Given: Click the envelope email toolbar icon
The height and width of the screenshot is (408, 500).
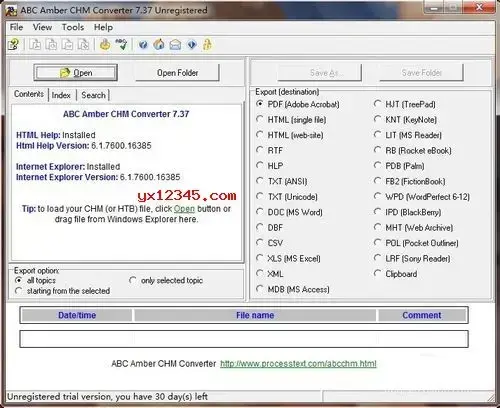Looking at the screenshot, I should coord(175,44).
